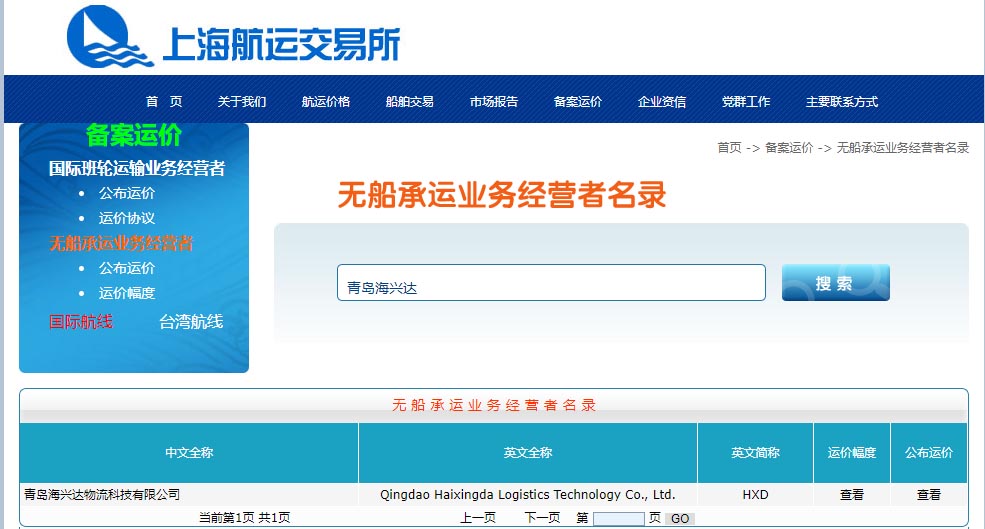Open 企业资信 navigation item

click(662, 102)
